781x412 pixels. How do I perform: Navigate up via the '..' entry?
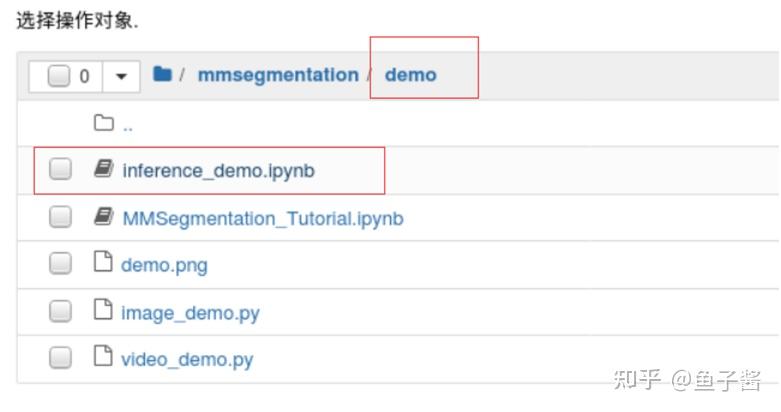[127, 125]
